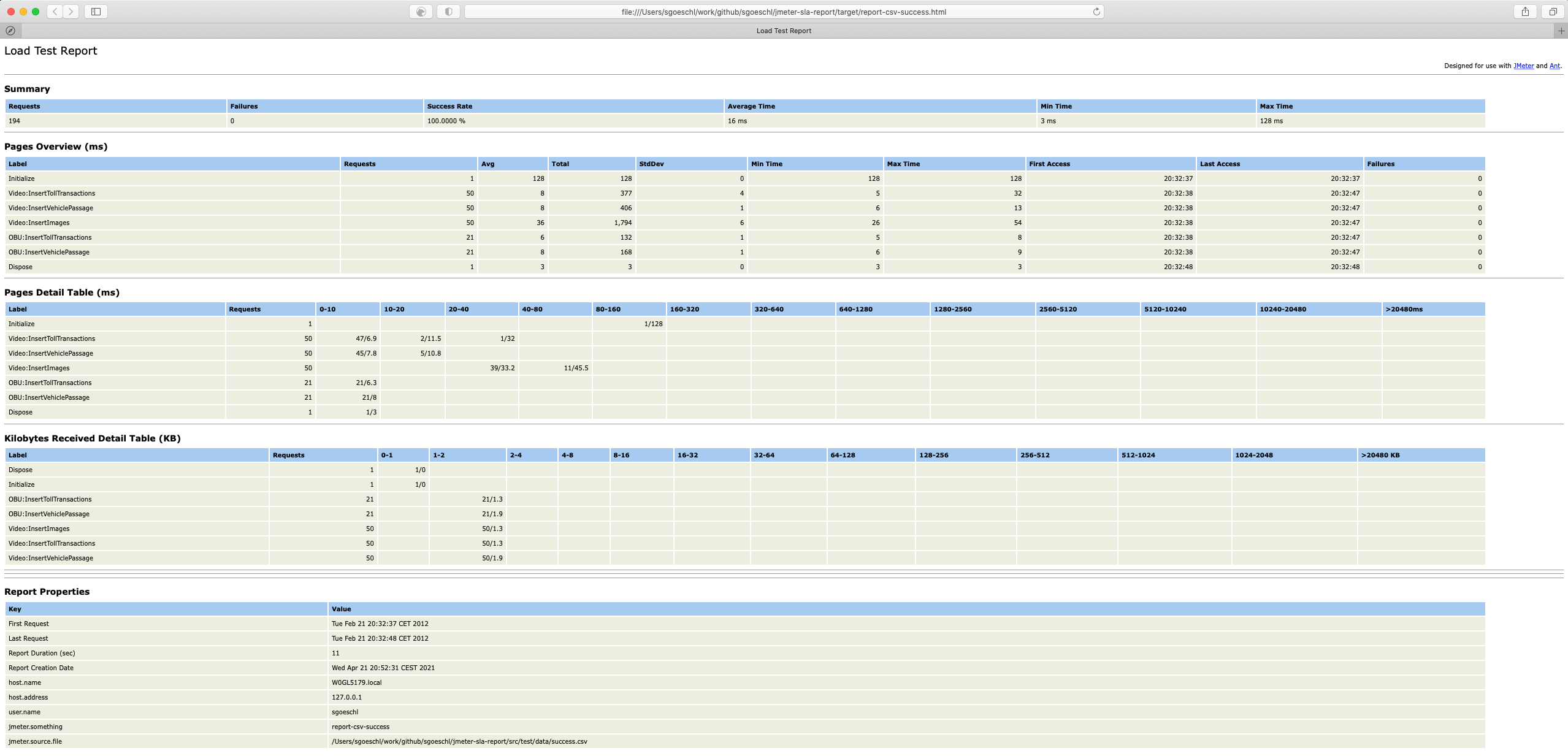
Task: Add a new tab with plus
Action: (1561, 31)
